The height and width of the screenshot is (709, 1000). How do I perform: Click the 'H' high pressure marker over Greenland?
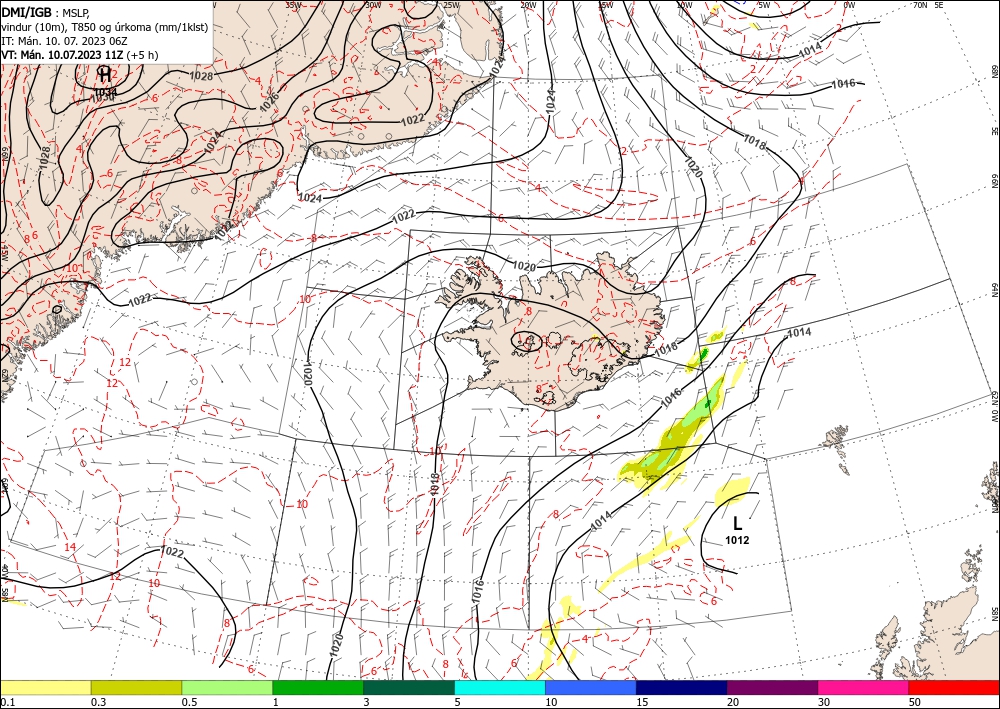105,75
